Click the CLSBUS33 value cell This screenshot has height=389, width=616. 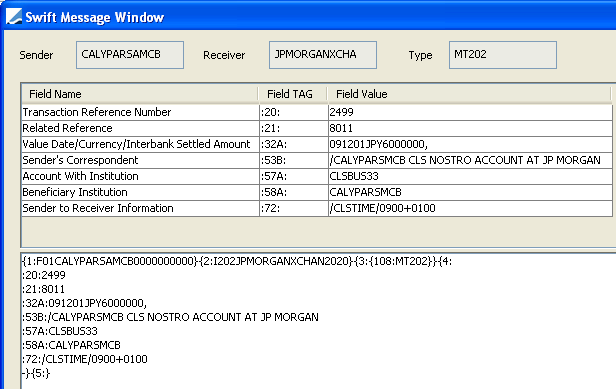pos(470,176)
